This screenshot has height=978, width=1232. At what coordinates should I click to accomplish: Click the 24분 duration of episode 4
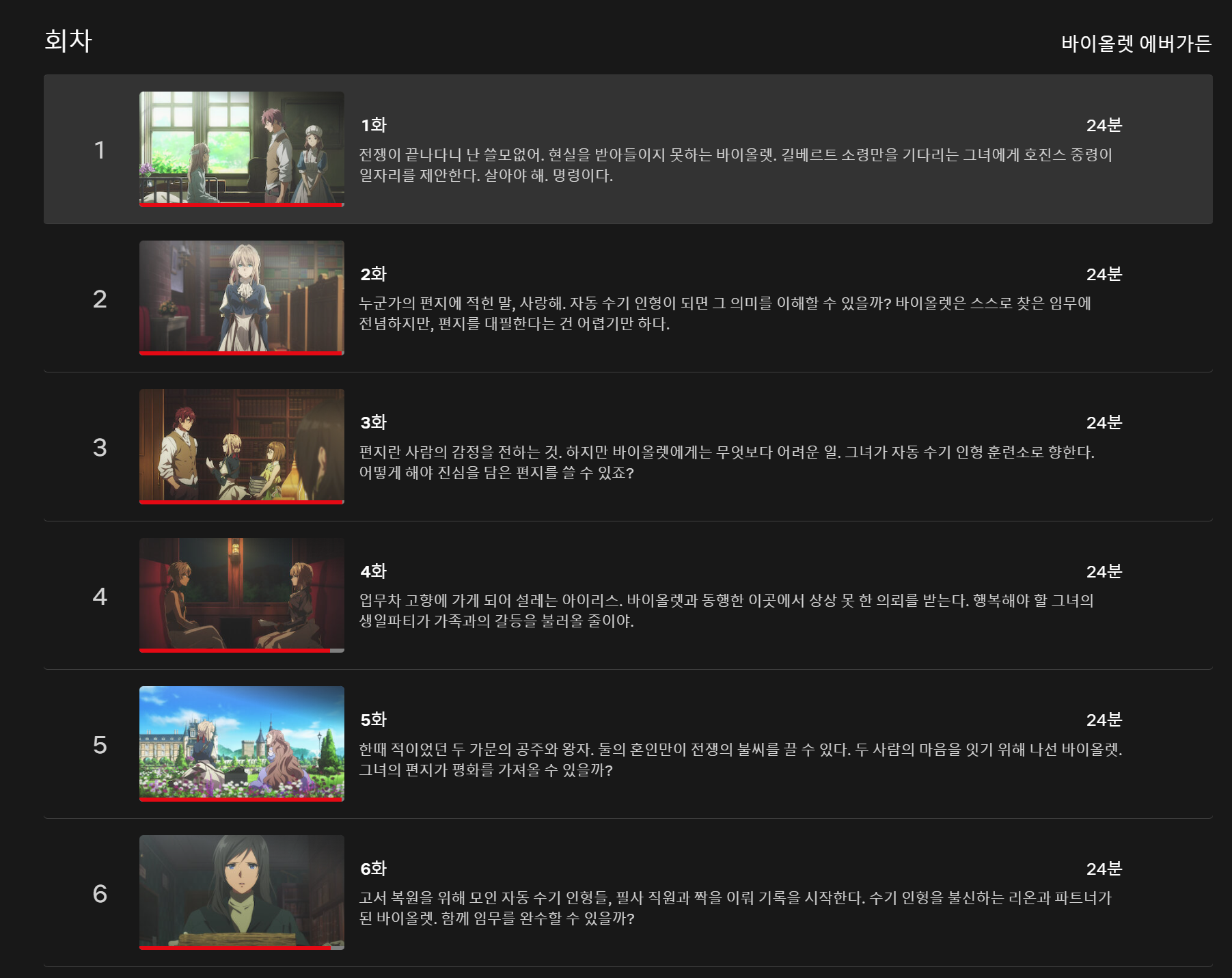coord(1104,571)
